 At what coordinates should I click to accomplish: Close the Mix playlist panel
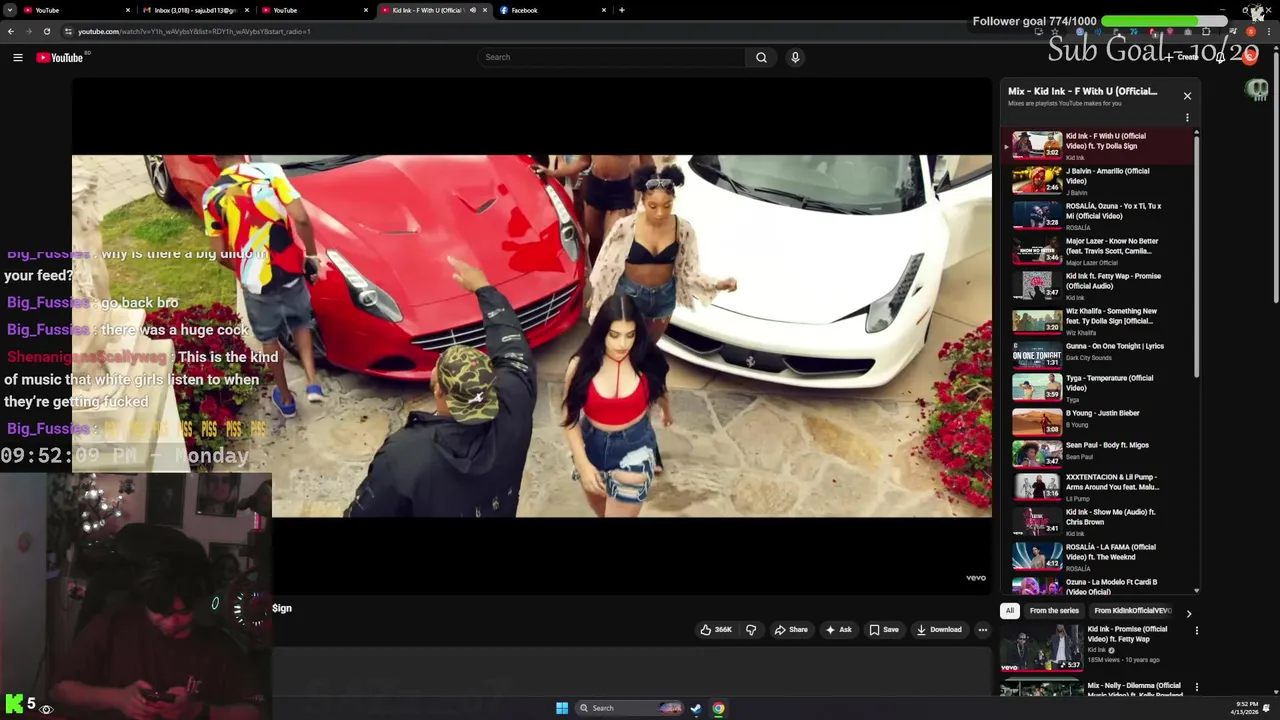[1187, 96]
